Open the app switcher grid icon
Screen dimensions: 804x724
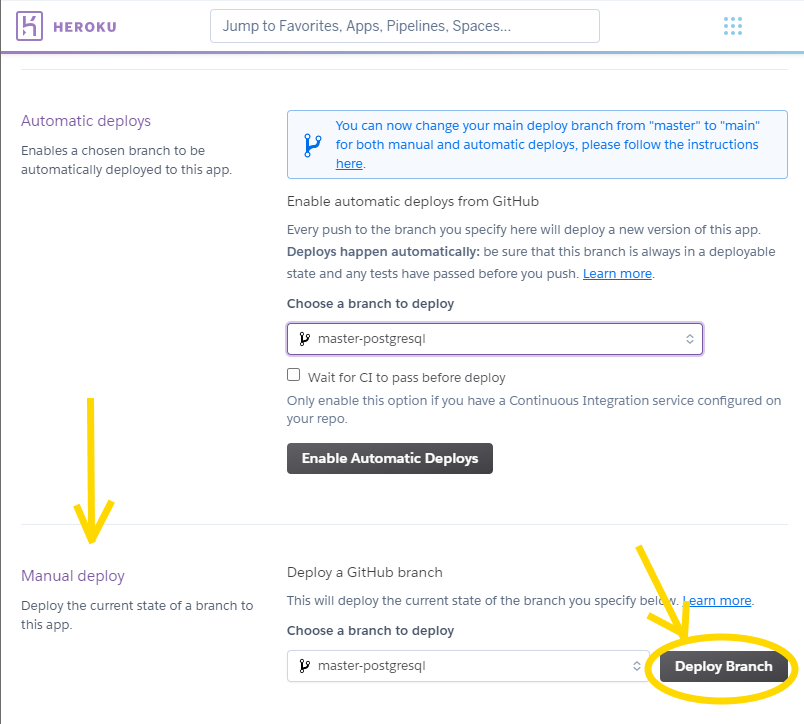(733, 26)
